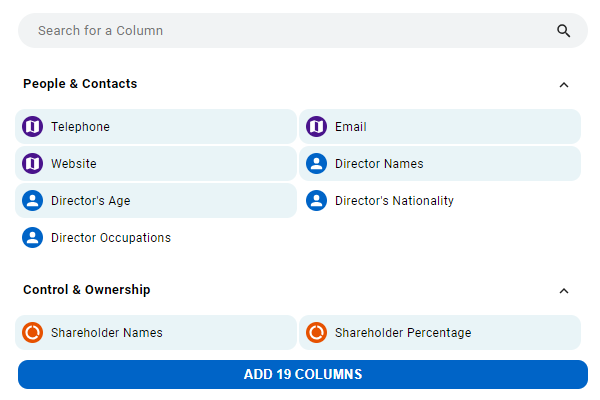
Task: Click the person icon beside Director Names
Action: (316, 164)
